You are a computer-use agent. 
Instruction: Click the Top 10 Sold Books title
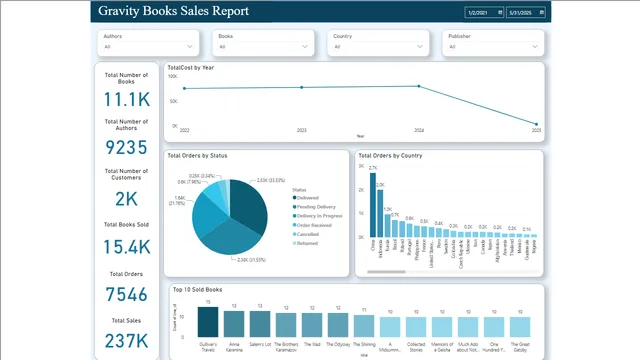[x=198, y=290]
